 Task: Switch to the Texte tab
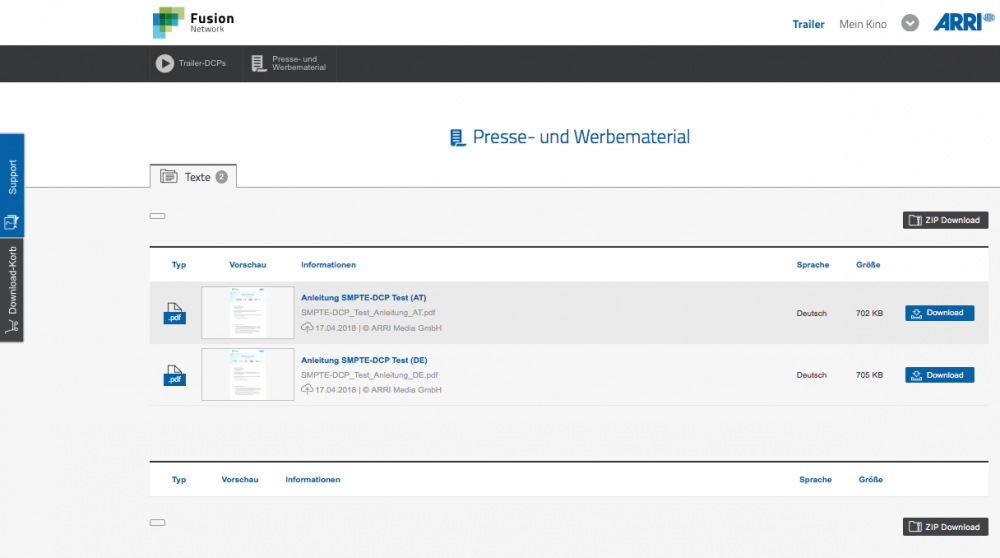click(193, 177)
